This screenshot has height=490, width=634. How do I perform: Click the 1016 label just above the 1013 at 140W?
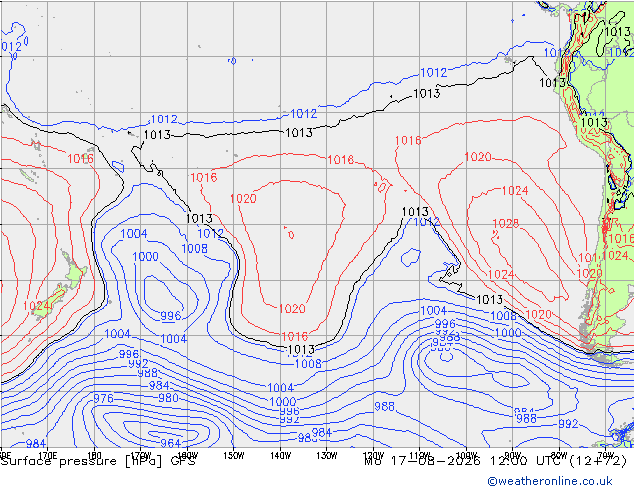pyautogui.click(x=294, y=336)
